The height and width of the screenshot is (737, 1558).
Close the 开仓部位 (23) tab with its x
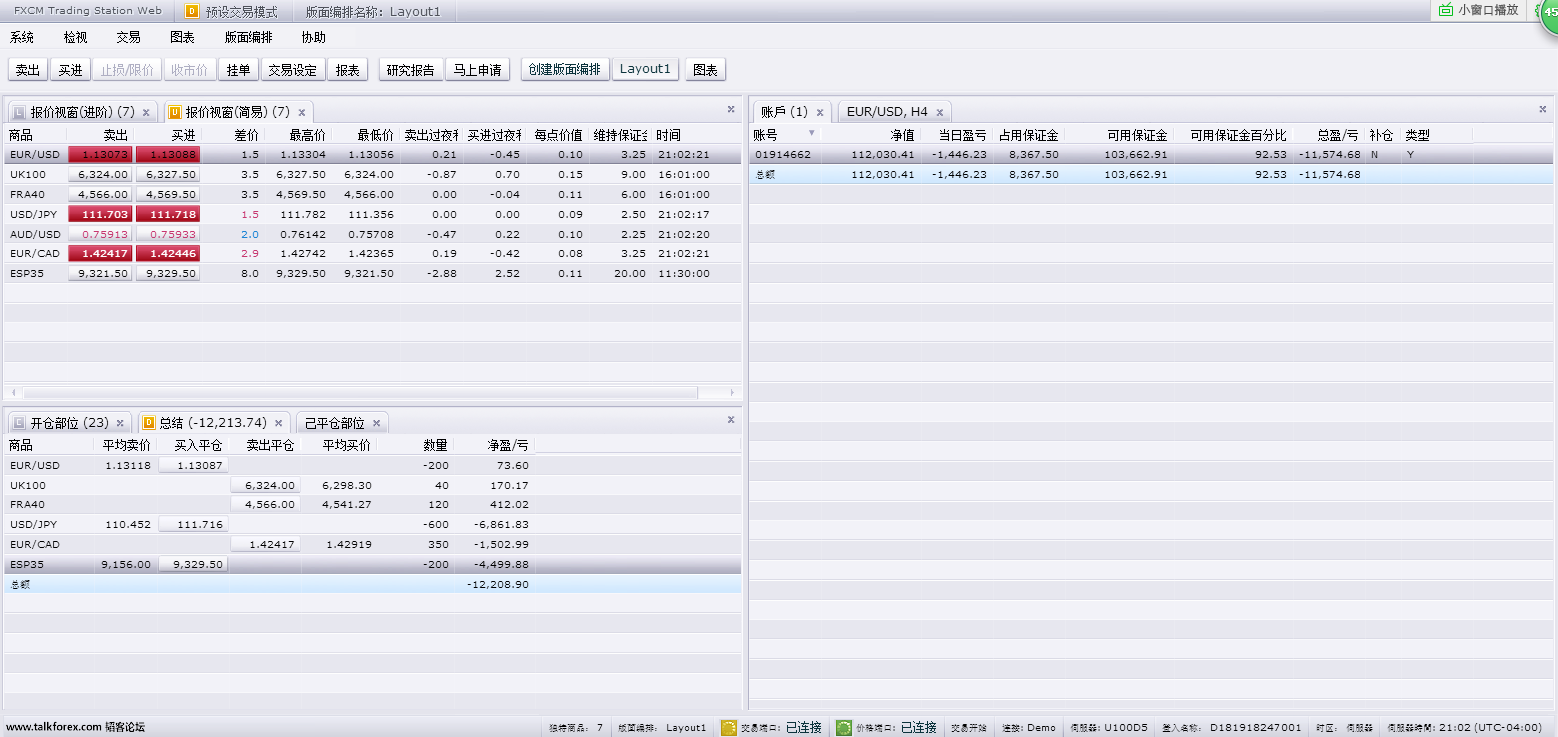pos(120,423)
